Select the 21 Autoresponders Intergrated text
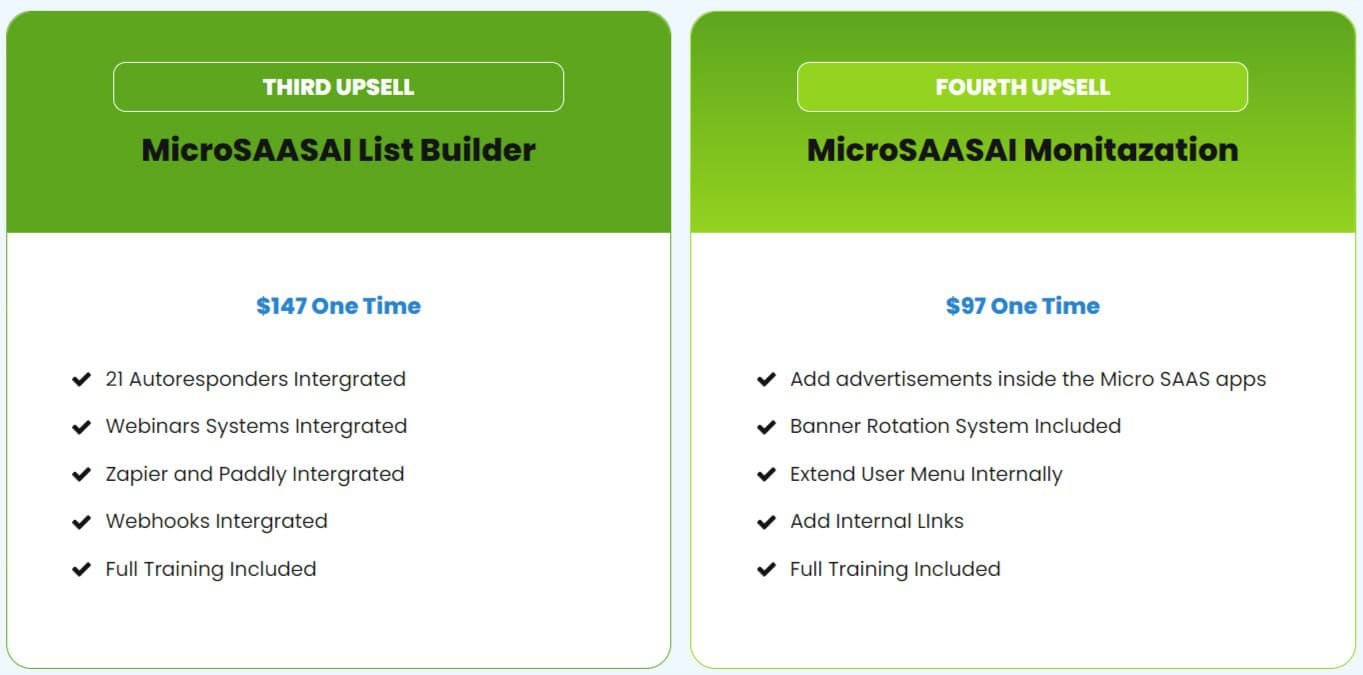Screen dimensions: 1363x675 click(x=255, y=379)
